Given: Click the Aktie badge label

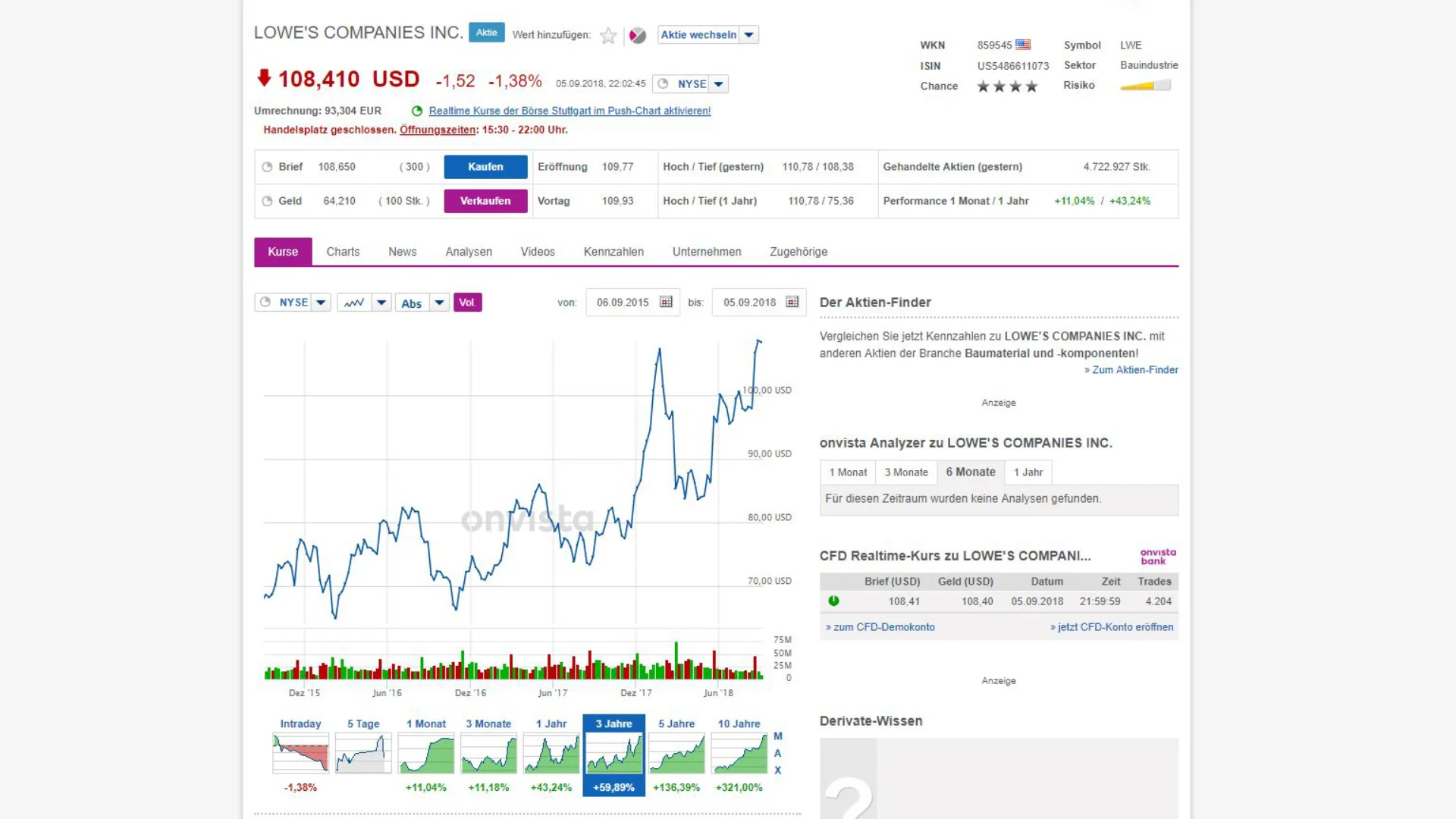Looking at the screenshot, I should [x=487, y=33].
